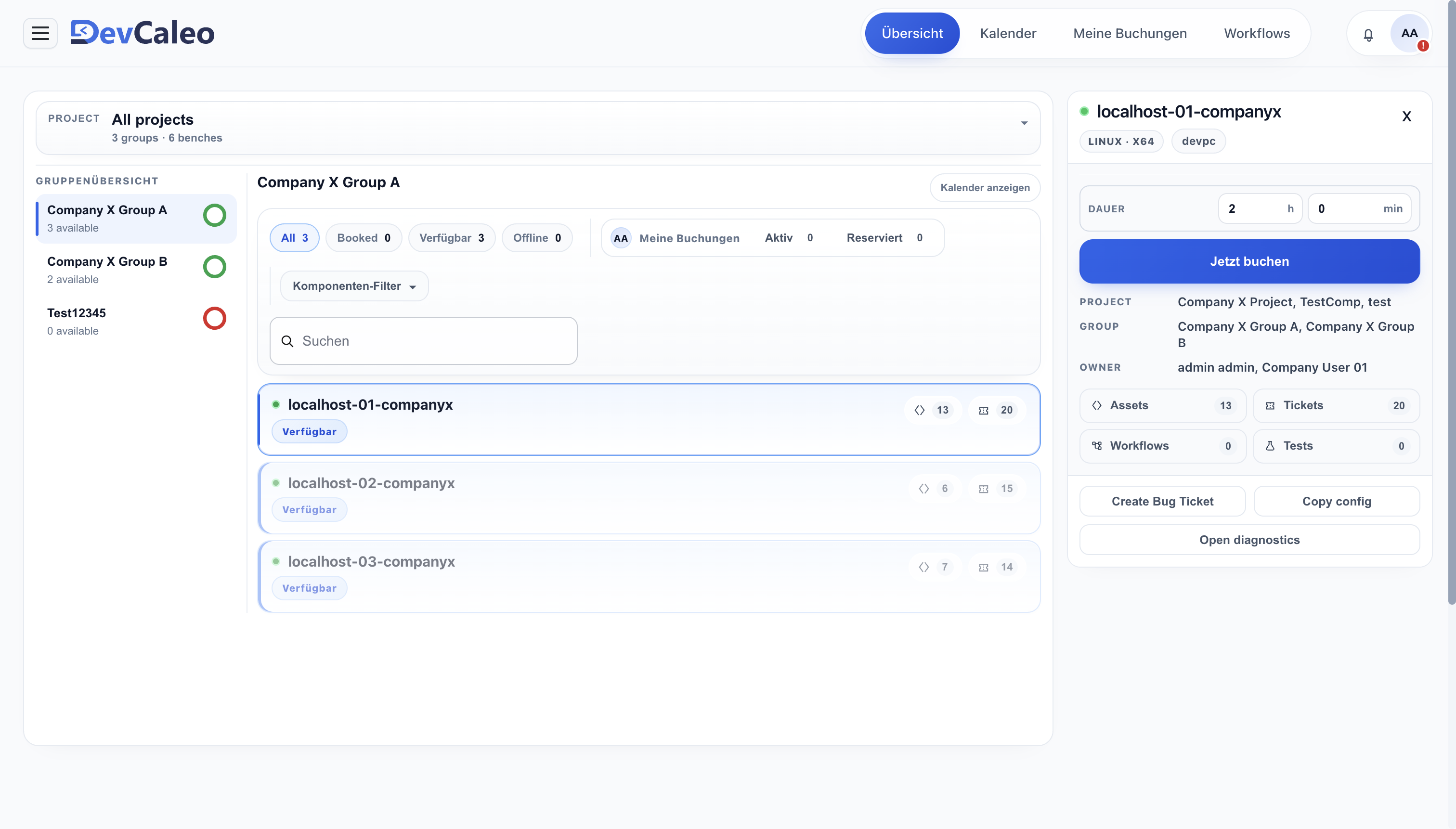
Task: Click the Tickets icon in detail panel
Action: (x=1270, y=406)
